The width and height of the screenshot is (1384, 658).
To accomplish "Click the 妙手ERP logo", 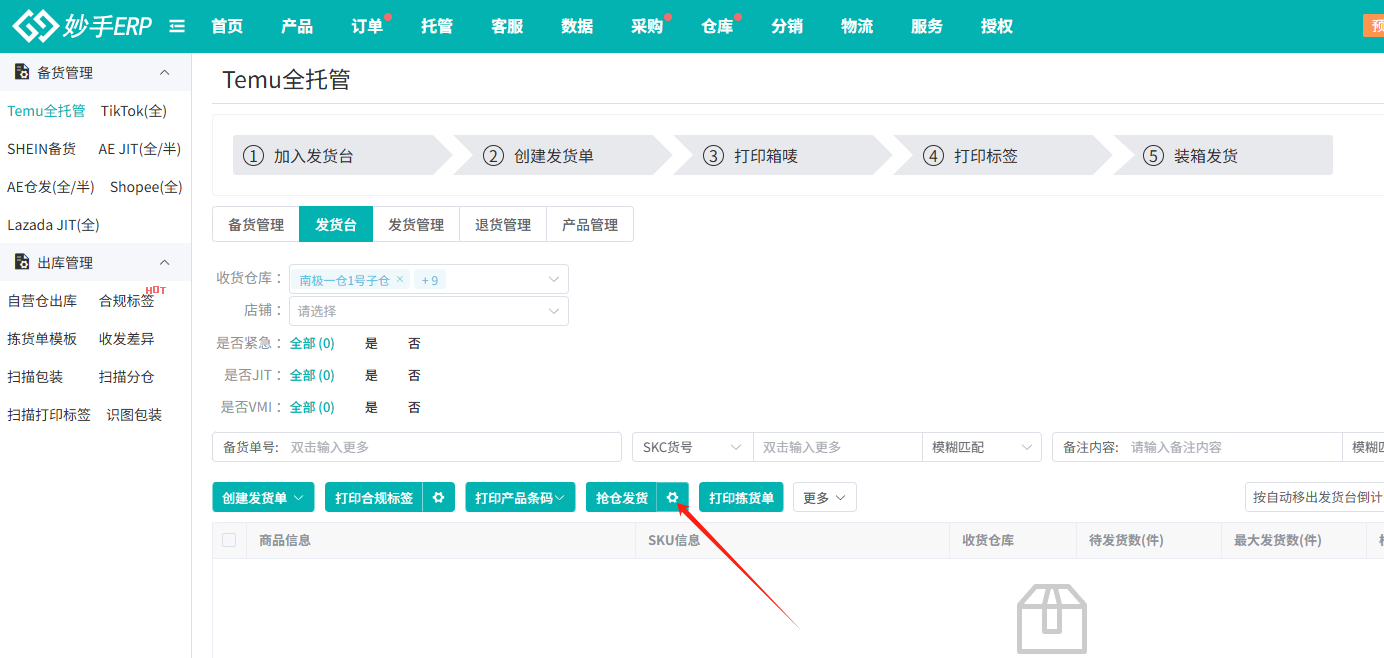I will tap(82, 26).
